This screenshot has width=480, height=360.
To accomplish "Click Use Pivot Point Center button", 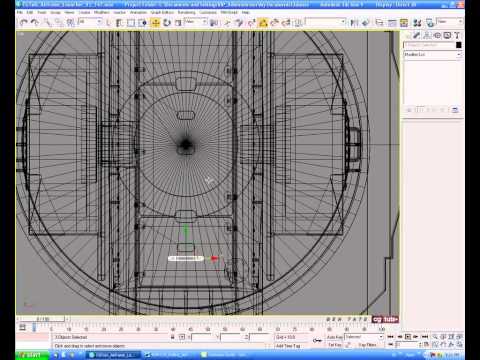I will coord(214,23).
